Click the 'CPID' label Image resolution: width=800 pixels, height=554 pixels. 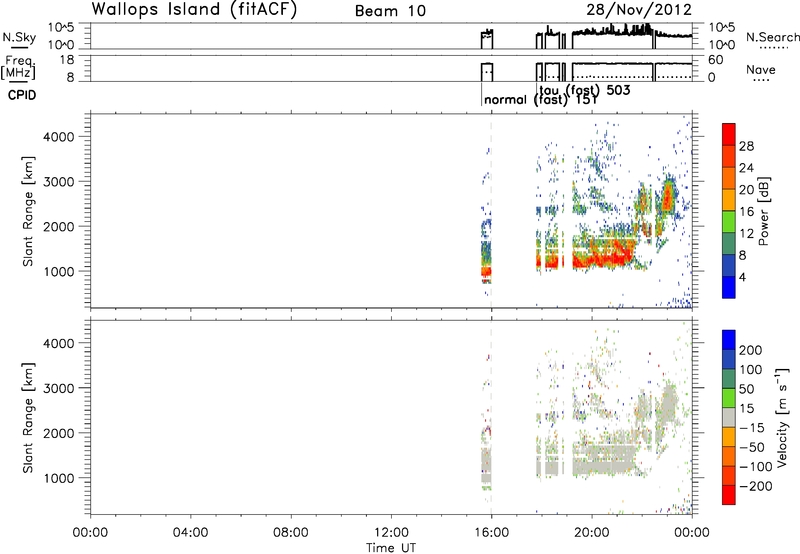click(x=22, y=95)
